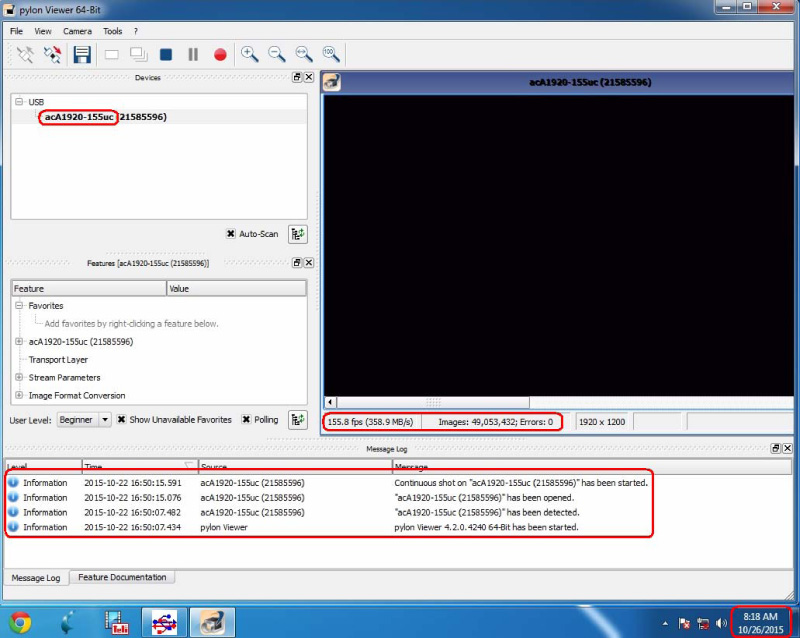This screenshot has height=638, width=800.
Task: Undock the Features panel
Action: pyautogui.click(x=297, y=263)
